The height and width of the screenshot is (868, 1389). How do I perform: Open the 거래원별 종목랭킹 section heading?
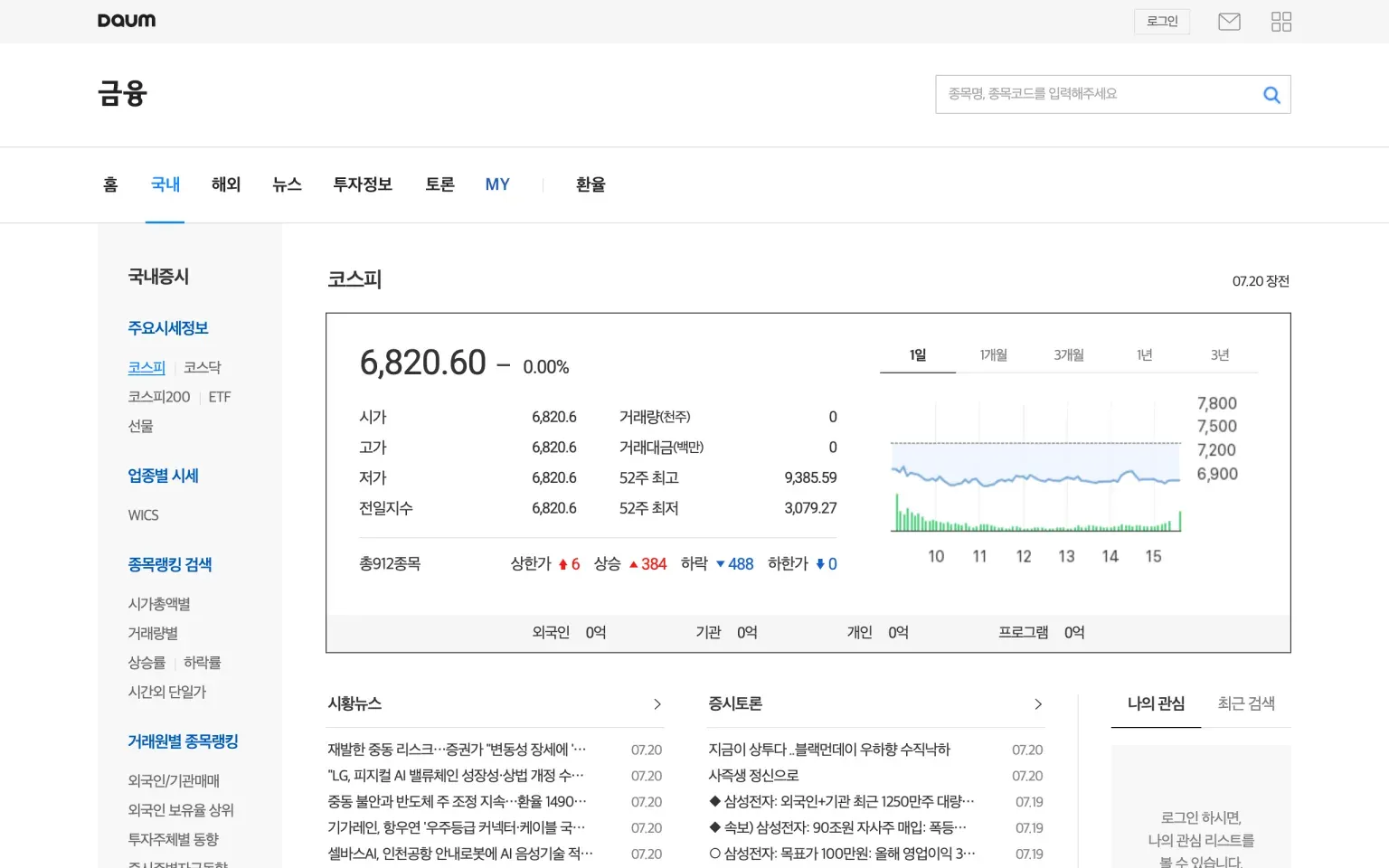click(x=183, y=741)
